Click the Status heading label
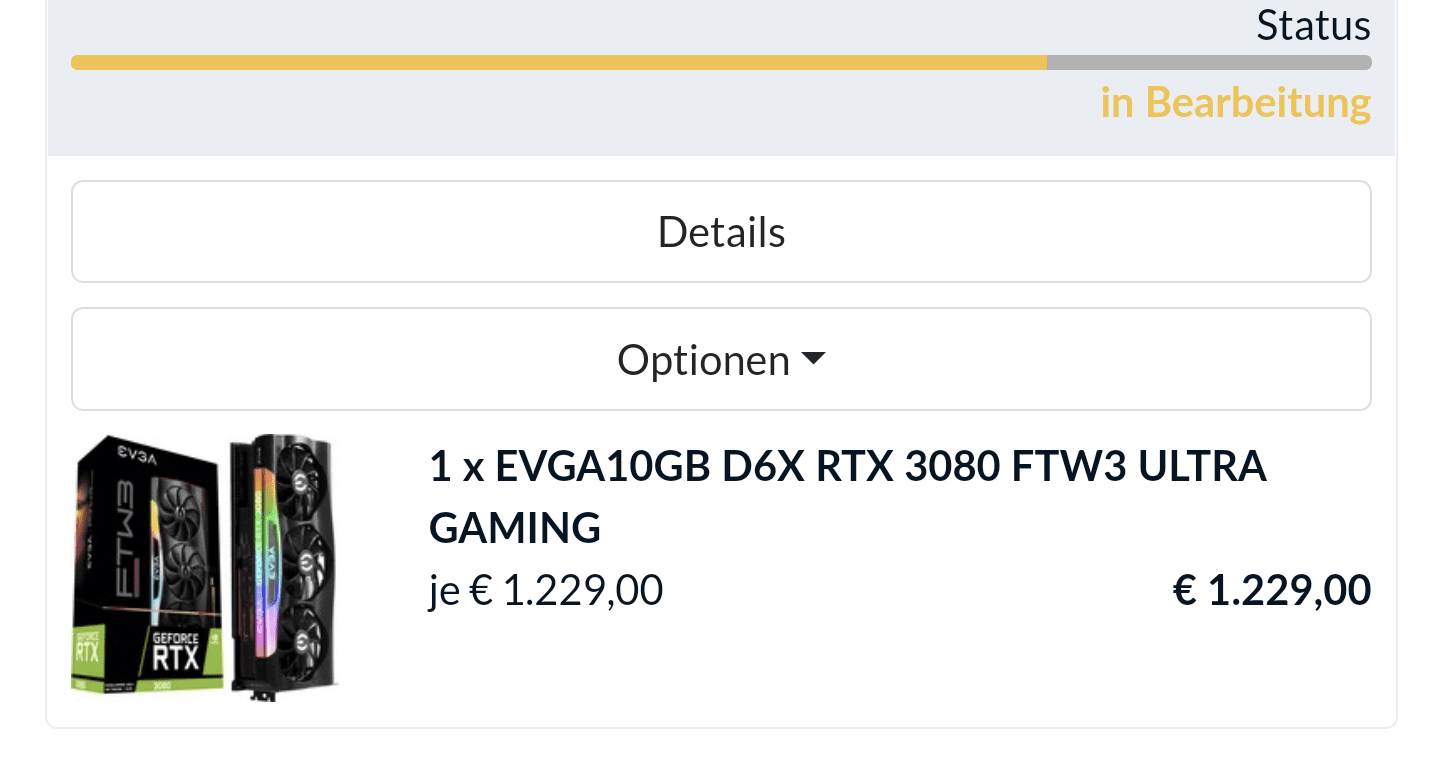1440x757 pixels. click(1313, 25)
